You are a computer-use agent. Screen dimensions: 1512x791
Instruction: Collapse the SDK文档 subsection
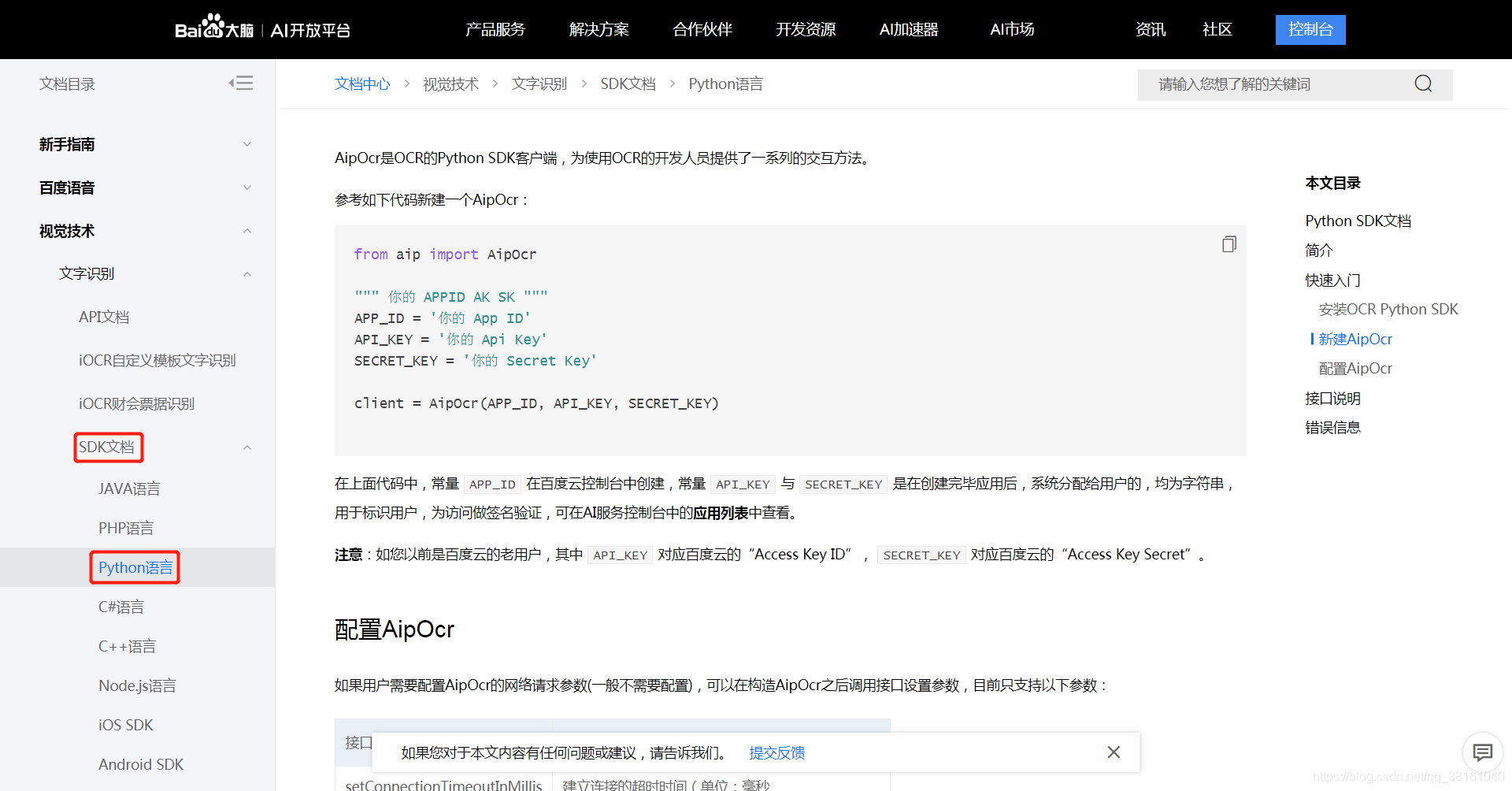pyautogui.click(x=246, y=447)
